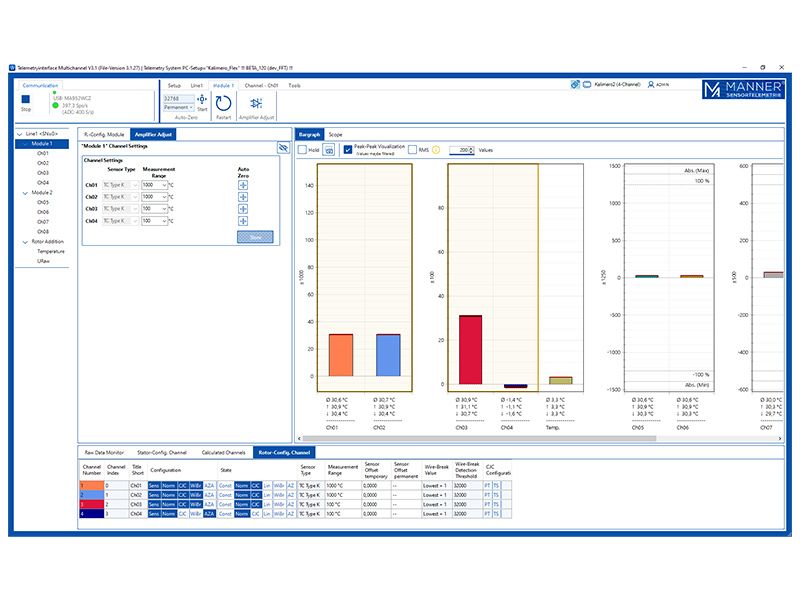This screenshot has height=600, width=800.
Task: Click the Auto-Zero Start crosshair icon
Action: [202, 99]
